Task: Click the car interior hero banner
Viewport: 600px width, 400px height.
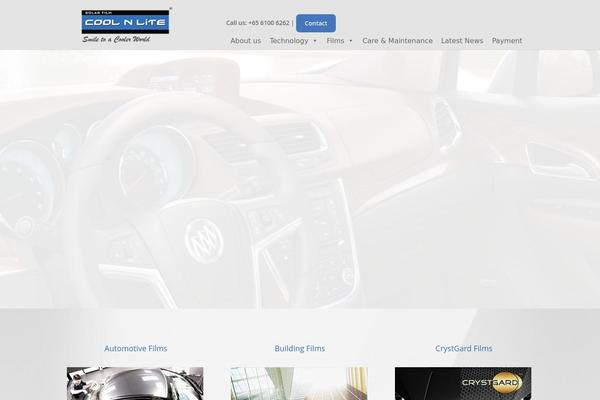Action: [300, 180]
